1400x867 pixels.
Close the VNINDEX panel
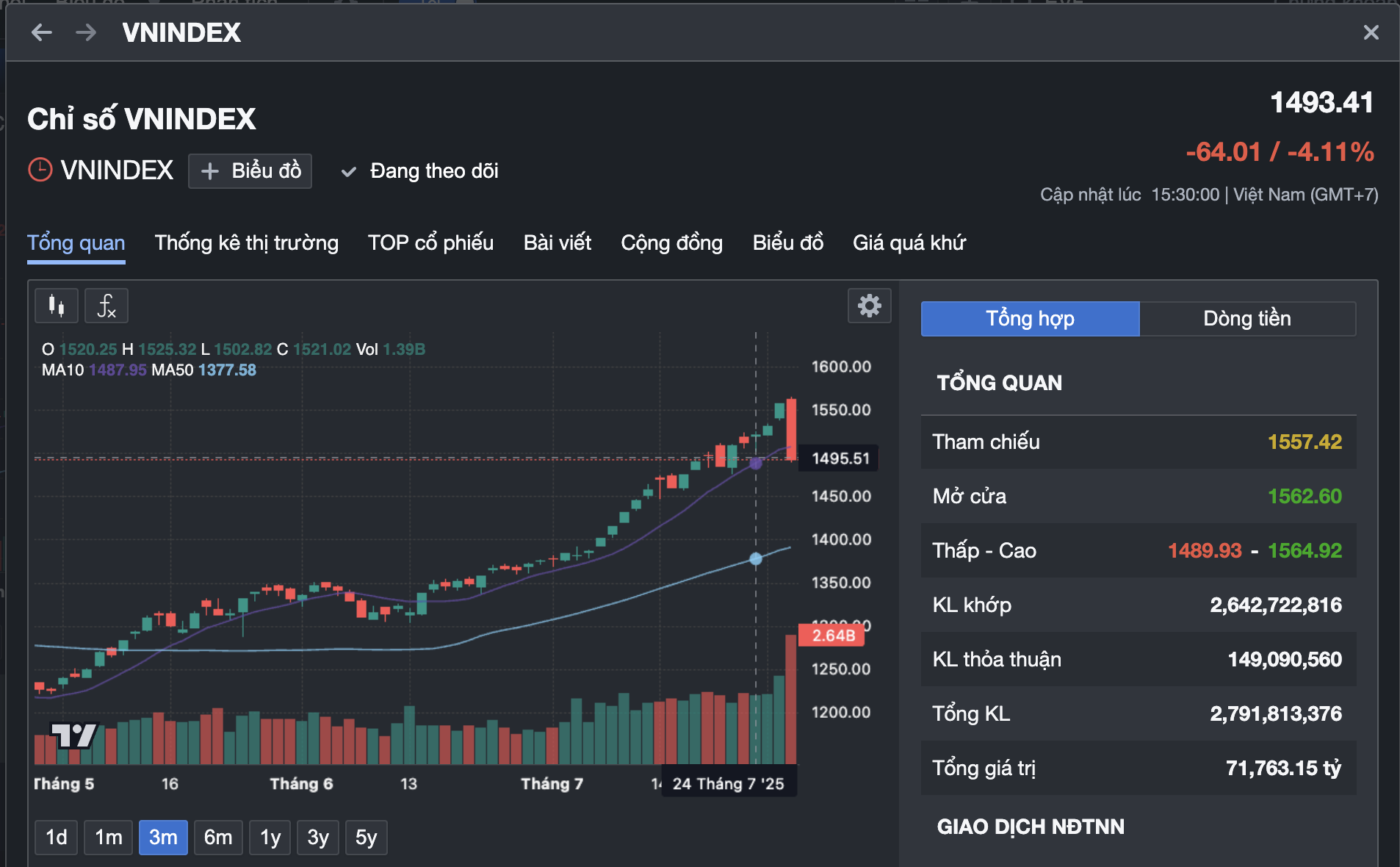pos(1371,32)
